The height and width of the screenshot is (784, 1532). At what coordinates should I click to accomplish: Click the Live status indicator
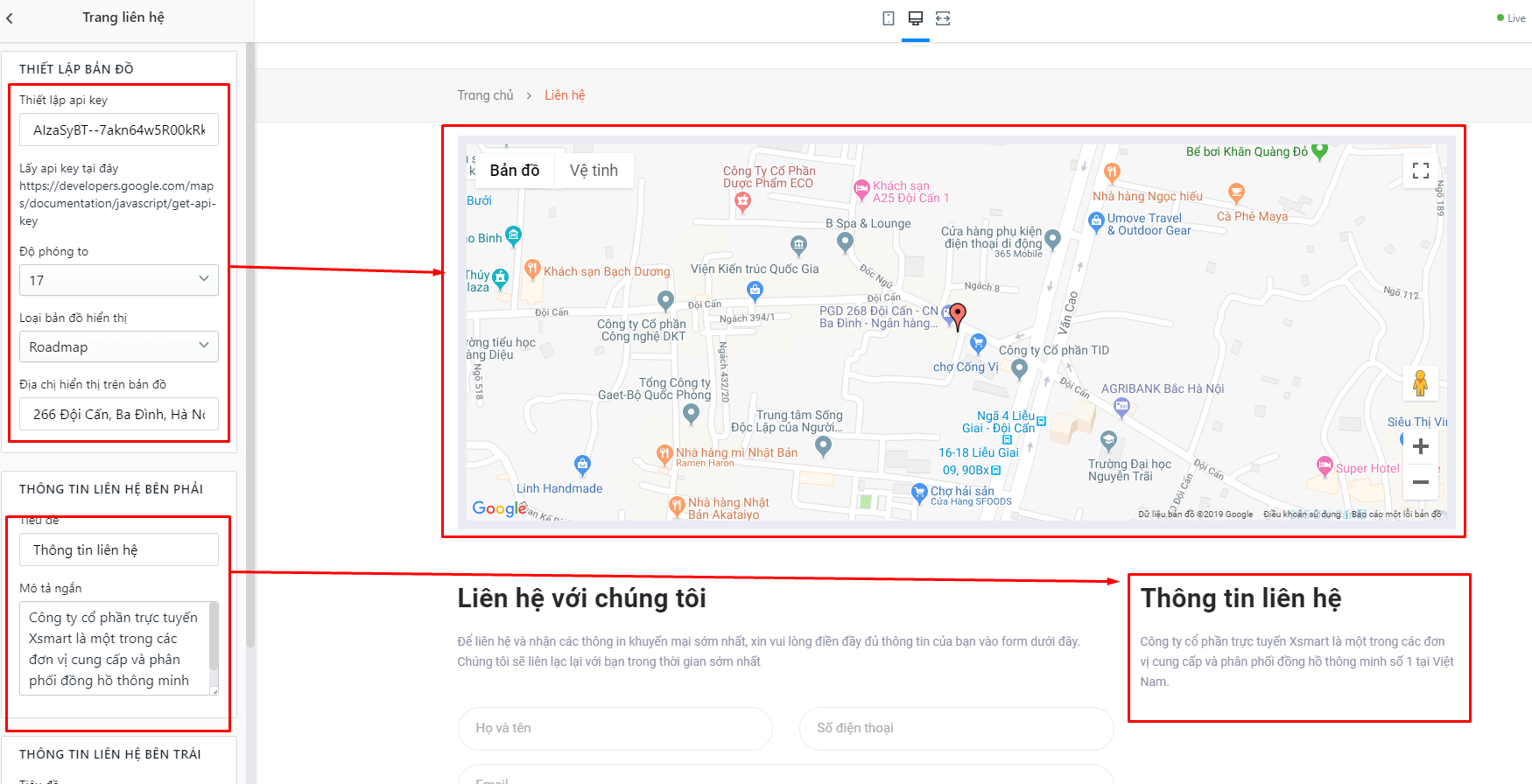point(1511,18)
